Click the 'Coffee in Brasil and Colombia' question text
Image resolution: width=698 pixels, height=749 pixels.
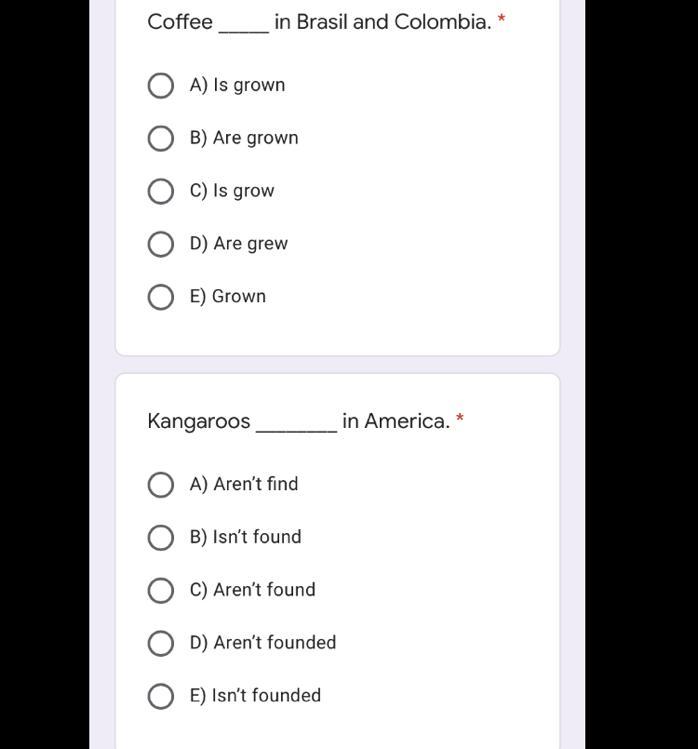[320, 22]
